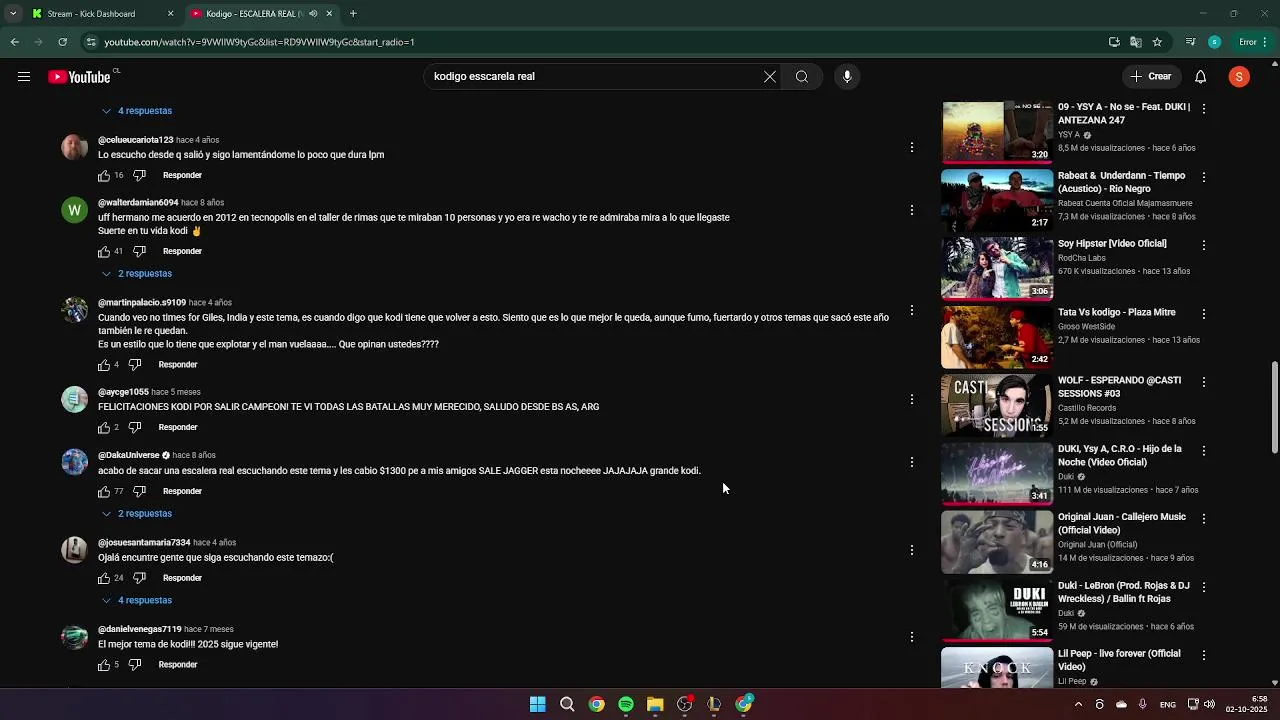
Task: Go to YouTube home via logo
Action: [79, 77]
